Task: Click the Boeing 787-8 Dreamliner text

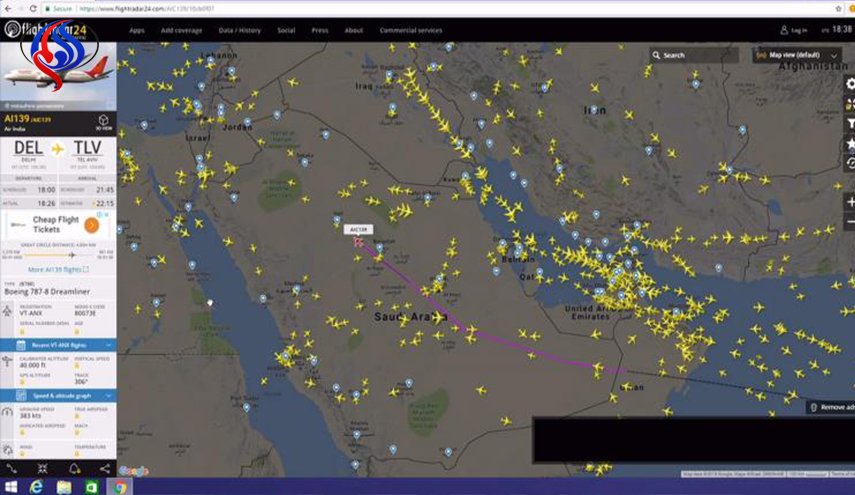Action: click(x=47, y=292)
